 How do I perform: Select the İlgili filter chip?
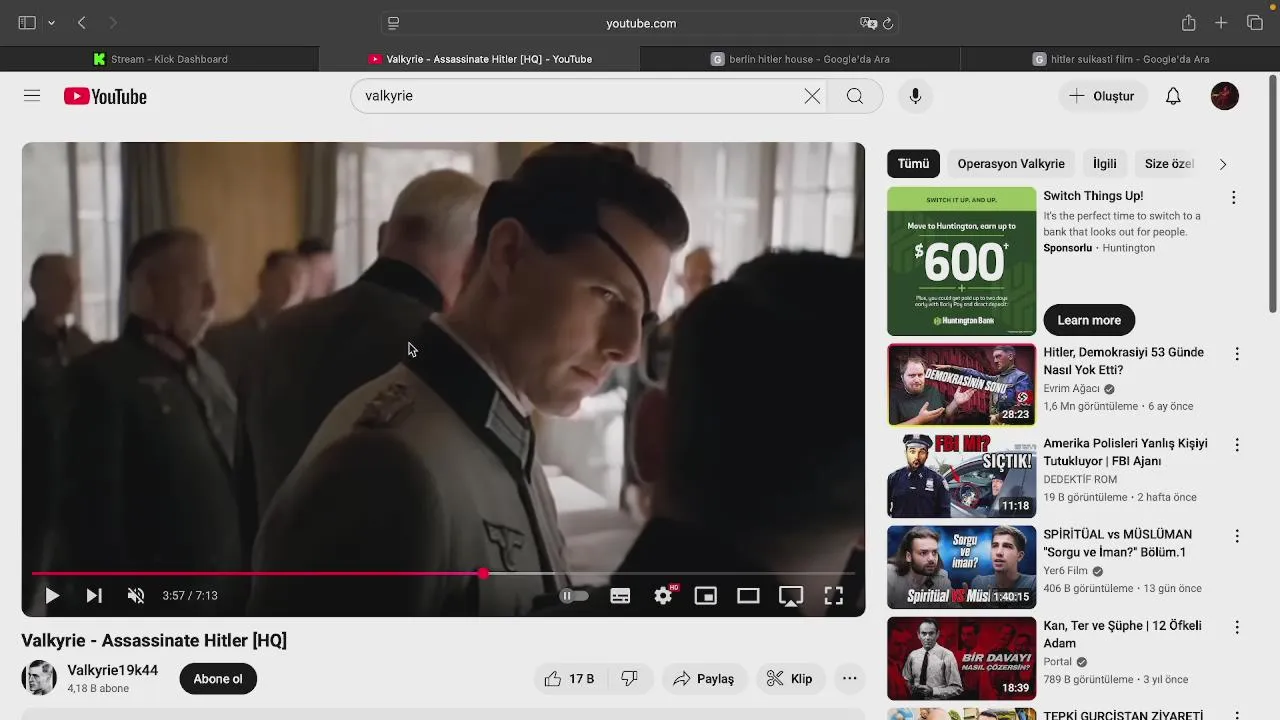[1105, 164]
